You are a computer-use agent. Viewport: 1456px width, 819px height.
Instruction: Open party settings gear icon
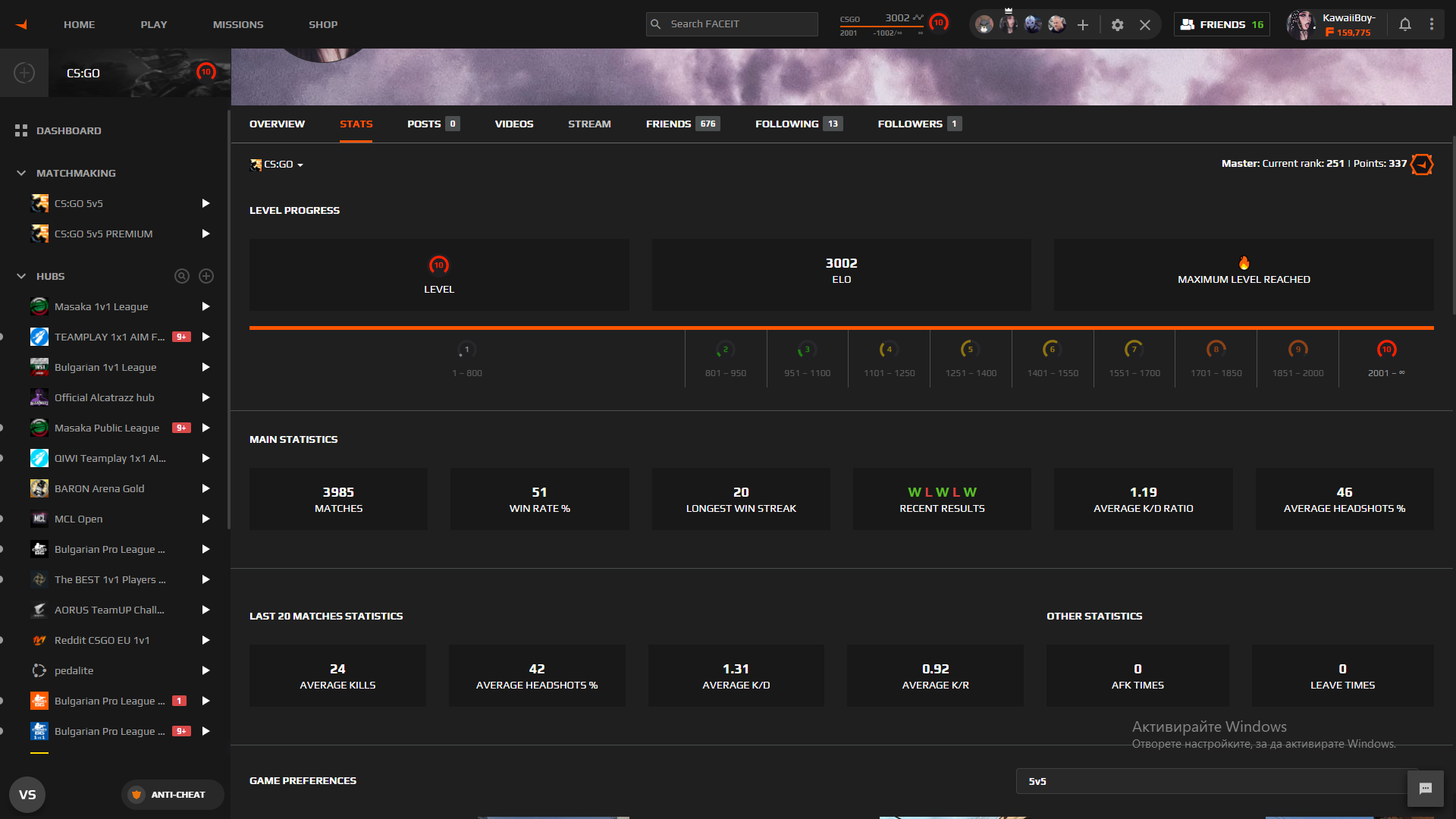(1117, 25)
